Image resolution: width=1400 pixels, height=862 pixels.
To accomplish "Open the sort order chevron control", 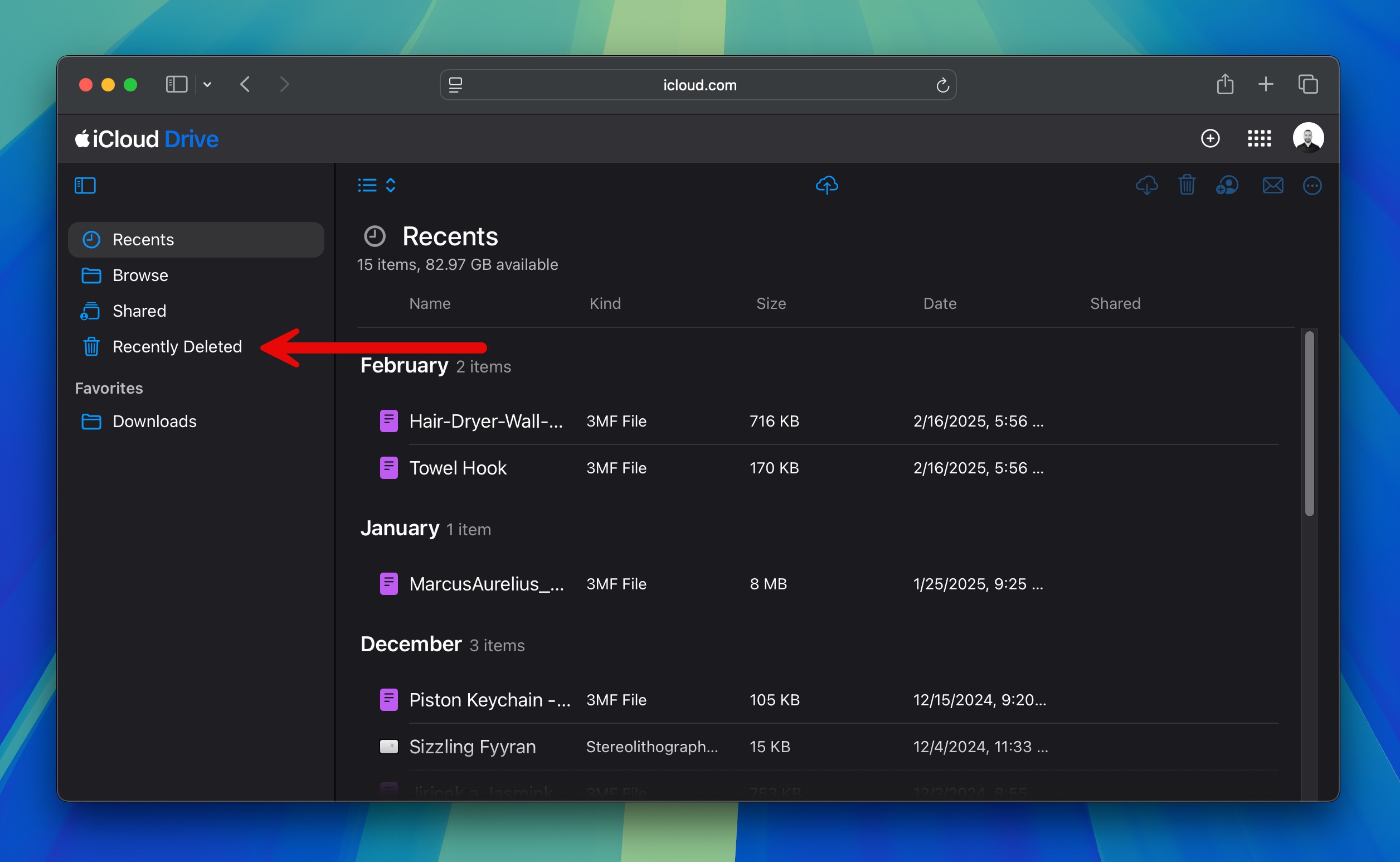I will coord(391,185).
